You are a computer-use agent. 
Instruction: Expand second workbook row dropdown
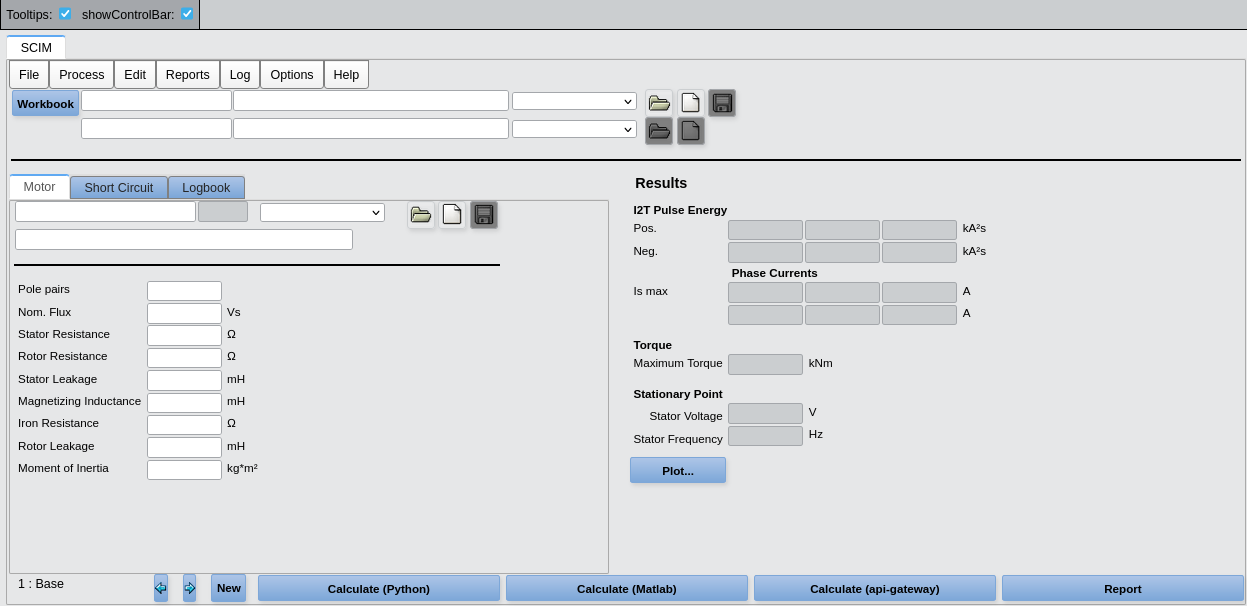(x=574, y=129)
